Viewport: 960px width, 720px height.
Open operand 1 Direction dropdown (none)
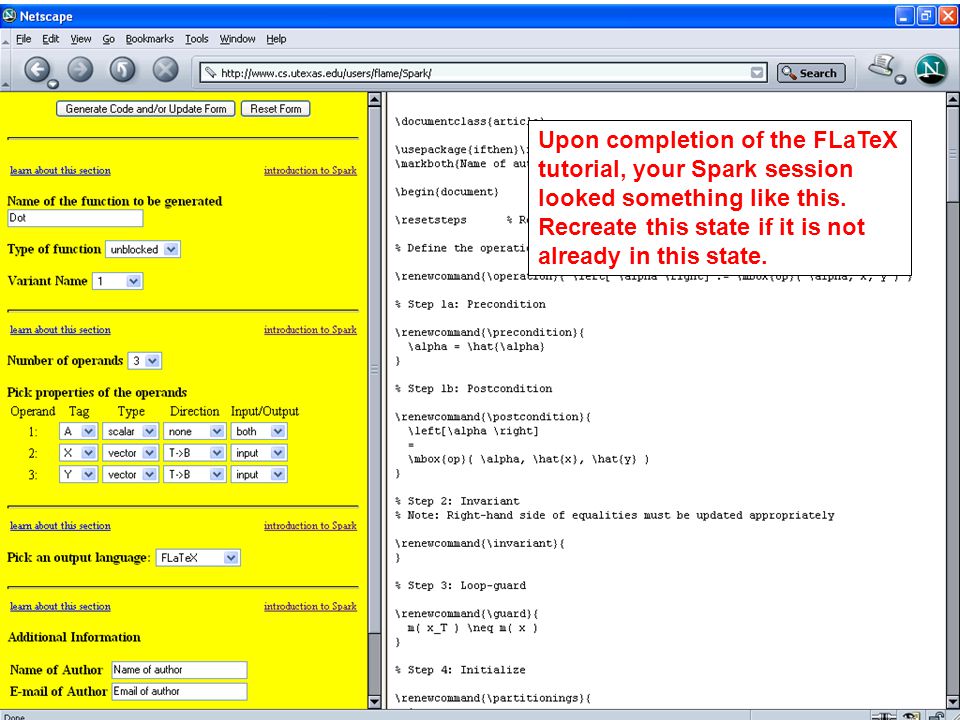pos(194,431)
